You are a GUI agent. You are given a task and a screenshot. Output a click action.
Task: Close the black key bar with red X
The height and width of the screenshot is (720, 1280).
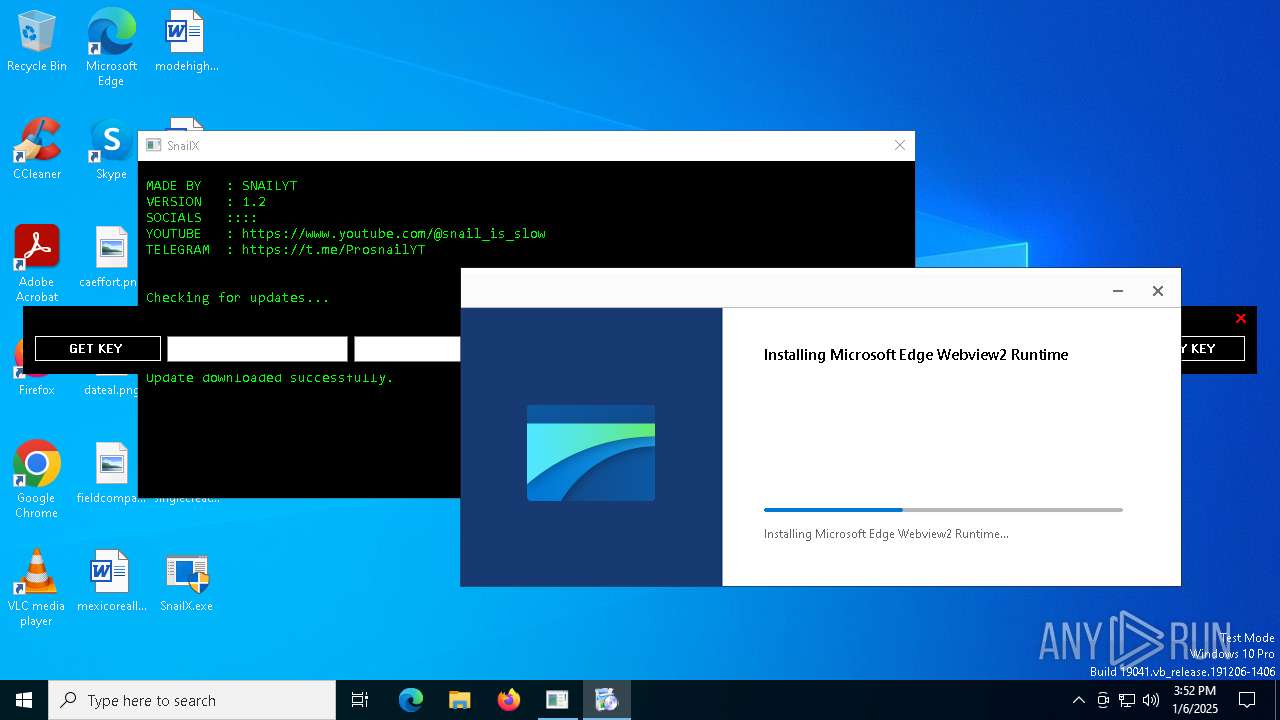coord(1241,318)
